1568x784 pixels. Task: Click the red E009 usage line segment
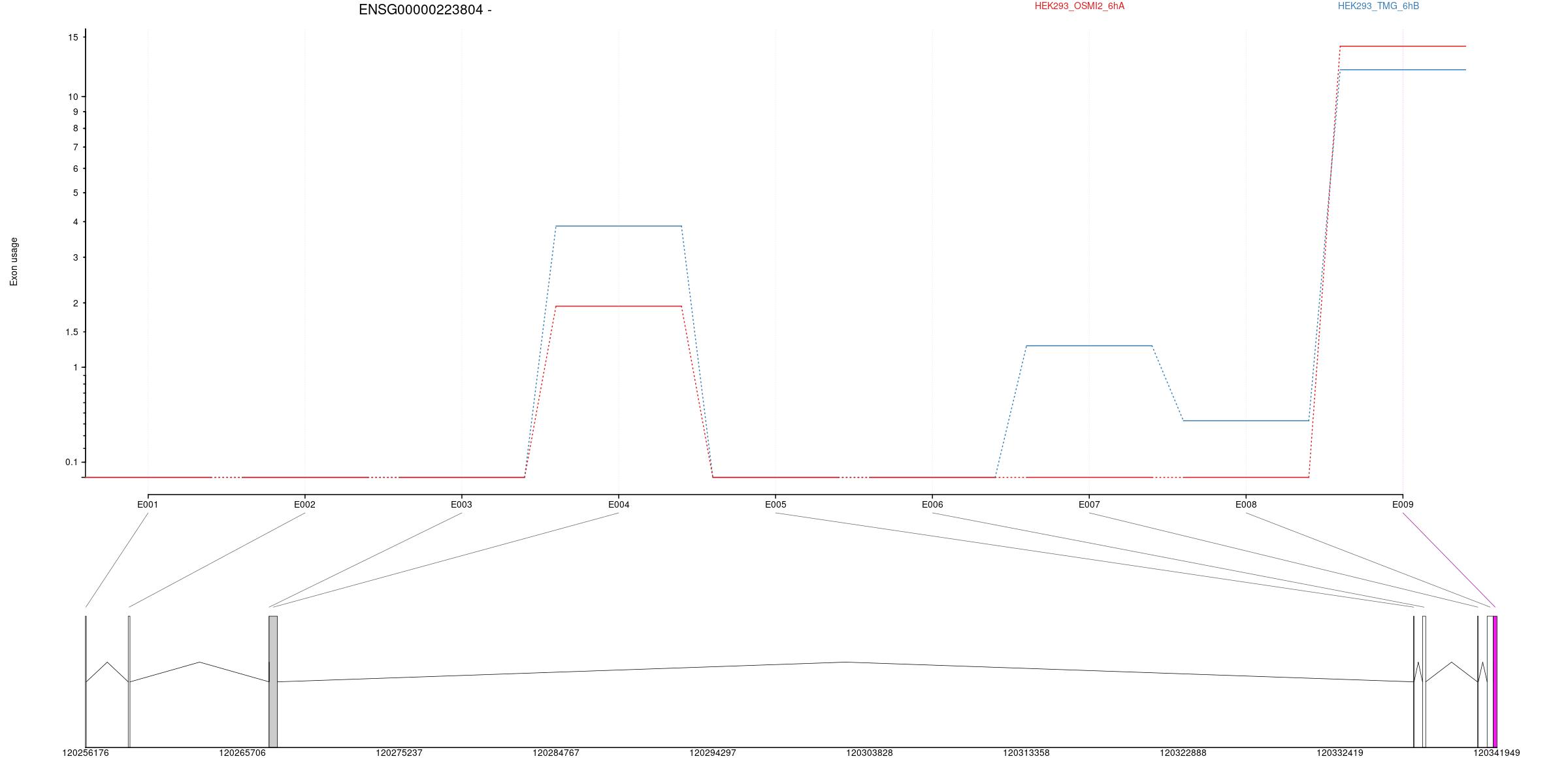(x=1403, y=46)
